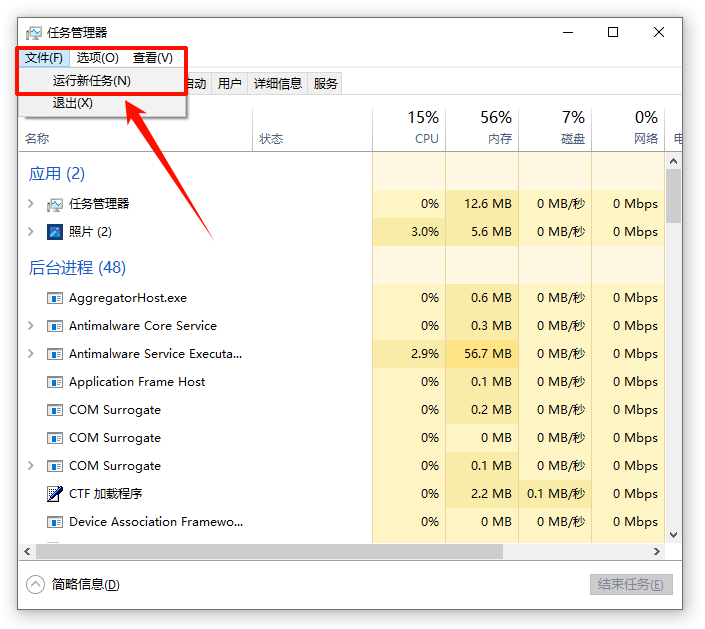
Task: Click the 照片 app icon
Action: (x=55, y=232)
